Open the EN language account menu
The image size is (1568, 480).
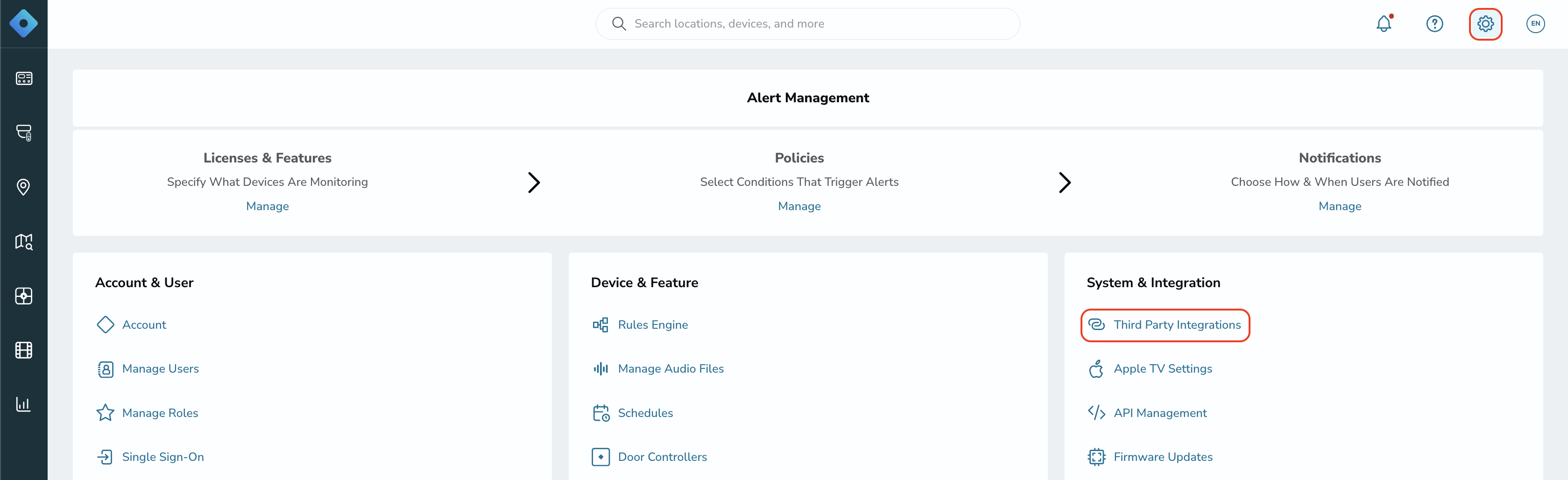[x=1536, y=24]
